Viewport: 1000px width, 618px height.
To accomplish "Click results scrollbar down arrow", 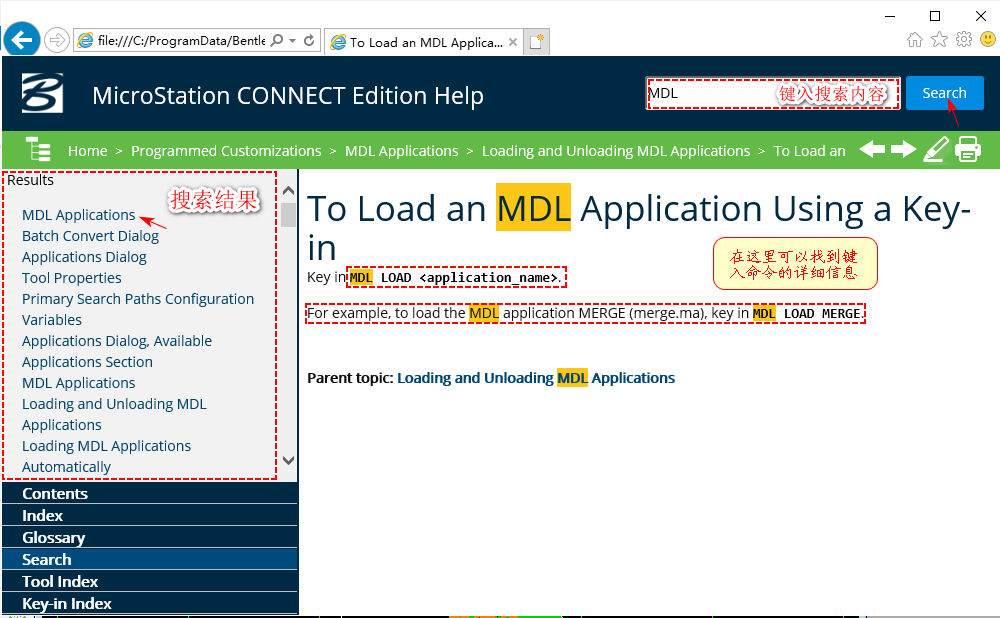I will tap(288, 460).
